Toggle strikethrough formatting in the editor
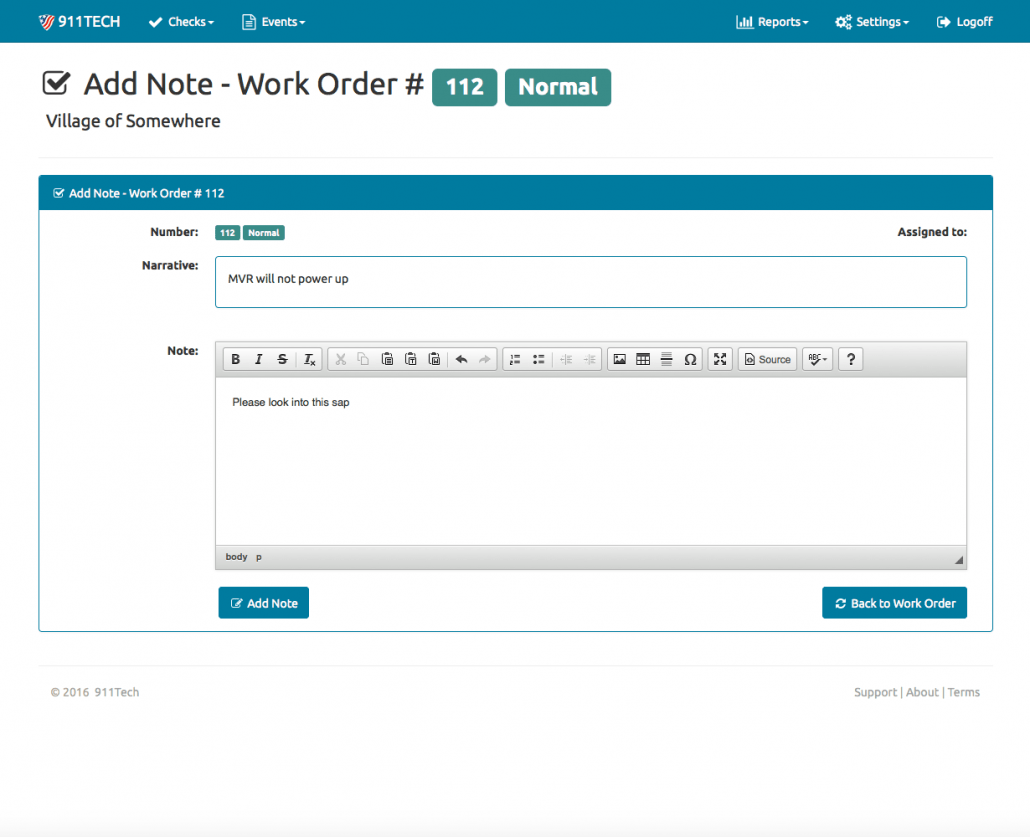The image size is (1030, 837). tap(282, 360)
